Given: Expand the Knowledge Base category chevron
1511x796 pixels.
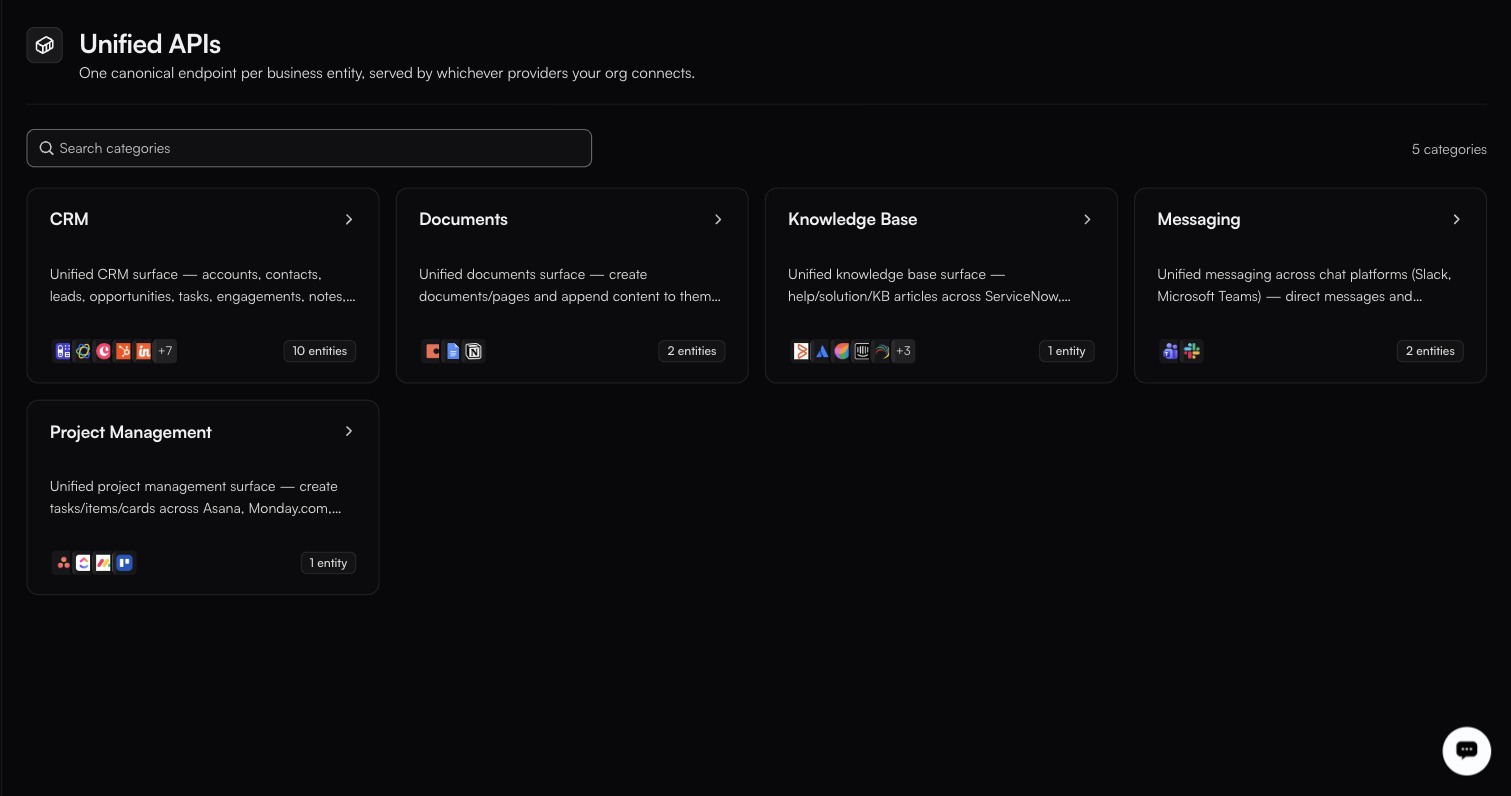Looking at the screenshot, I should [x=1087, y=219].
